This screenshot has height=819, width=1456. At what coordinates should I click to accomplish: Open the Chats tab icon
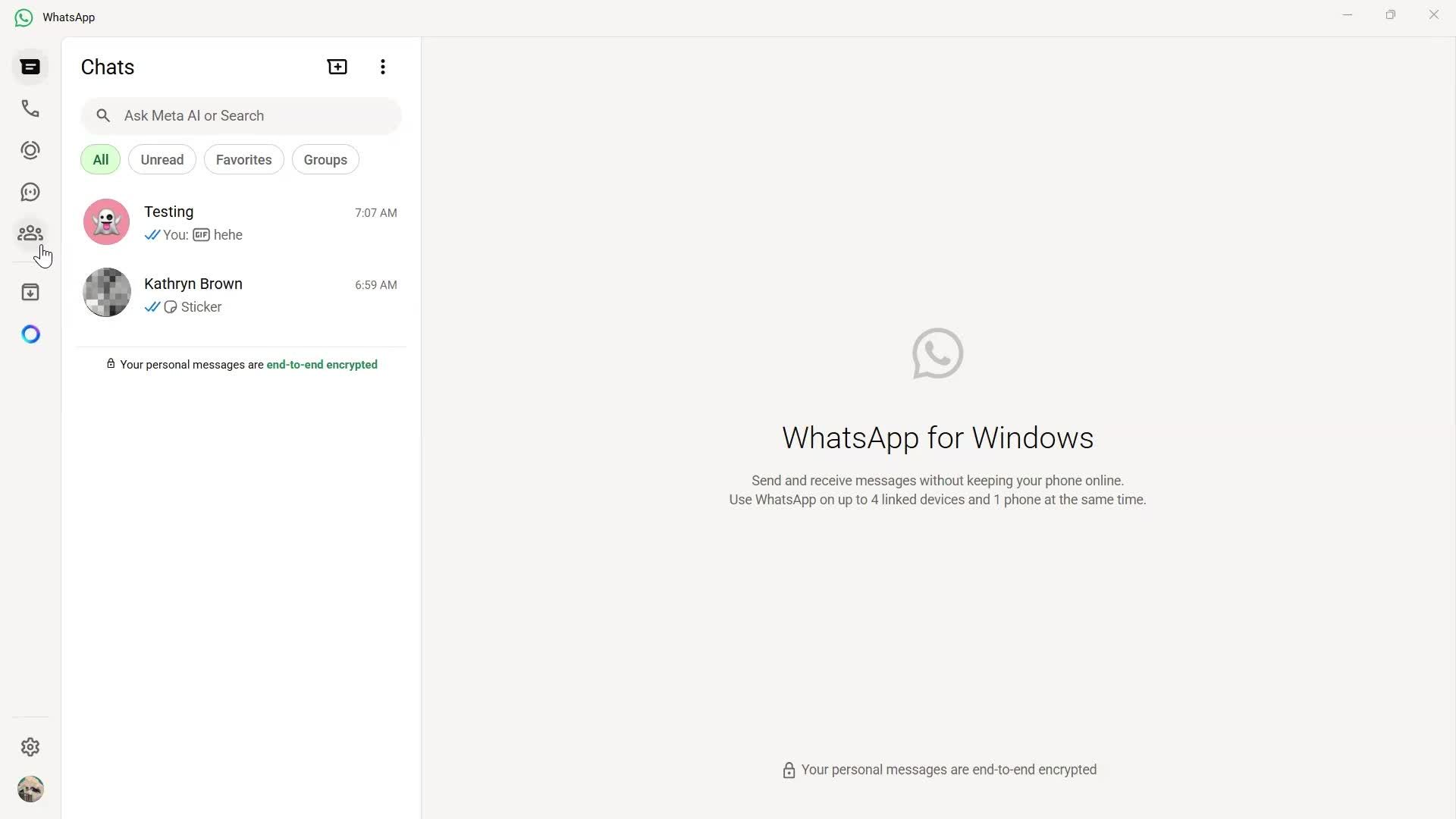[x=30, y=67]
